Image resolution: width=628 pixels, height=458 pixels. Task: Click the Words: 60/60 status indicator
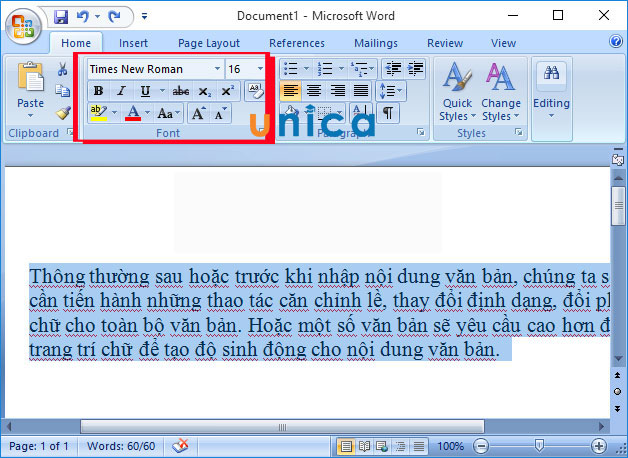(x=118, y=445)
